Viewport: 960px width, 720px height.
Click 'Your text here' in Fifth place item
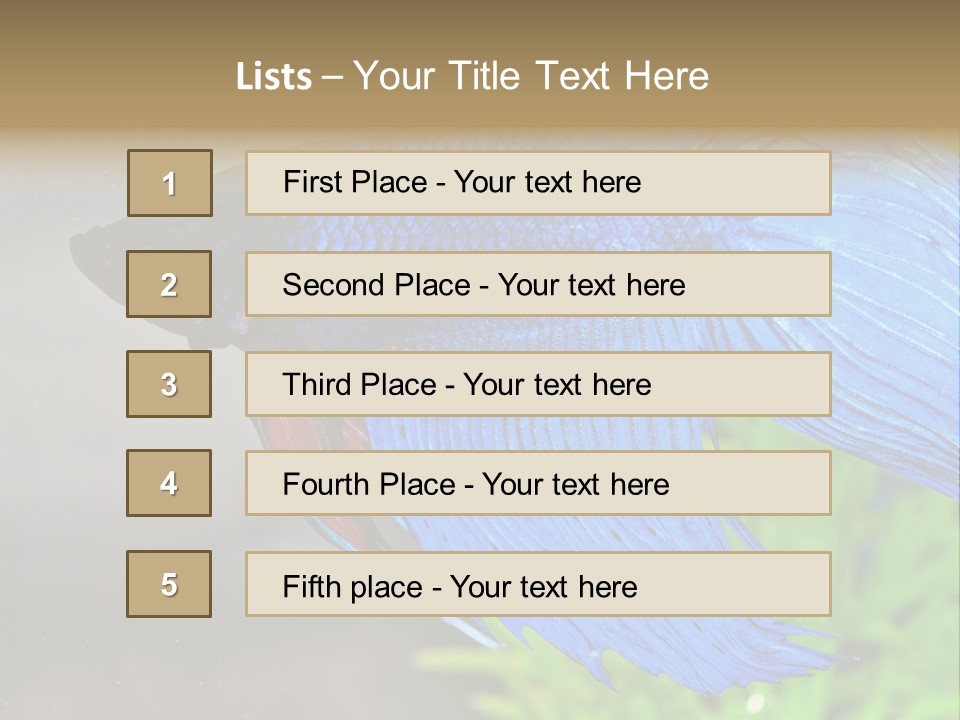click(x=543, y=586)
